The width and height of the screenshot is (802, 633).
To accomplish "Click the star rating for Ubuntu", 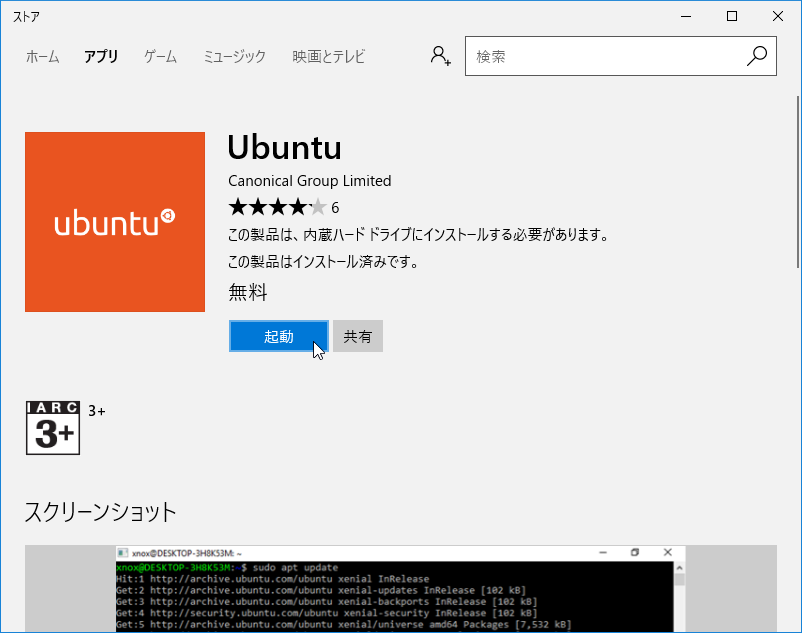I will [277, 207].
